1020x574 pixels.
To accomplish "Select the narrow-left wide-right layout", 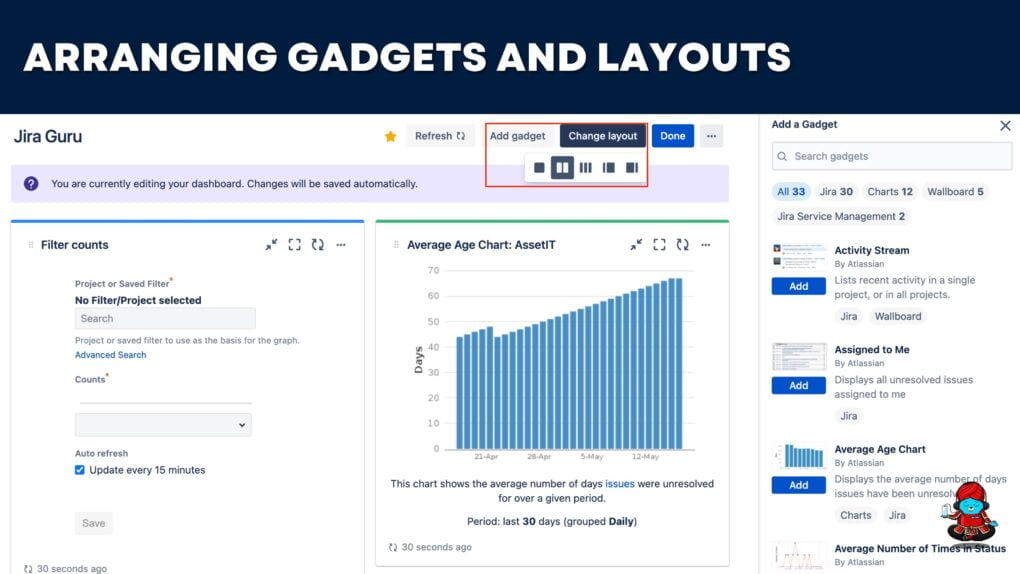I will click(x=609, y=168).
